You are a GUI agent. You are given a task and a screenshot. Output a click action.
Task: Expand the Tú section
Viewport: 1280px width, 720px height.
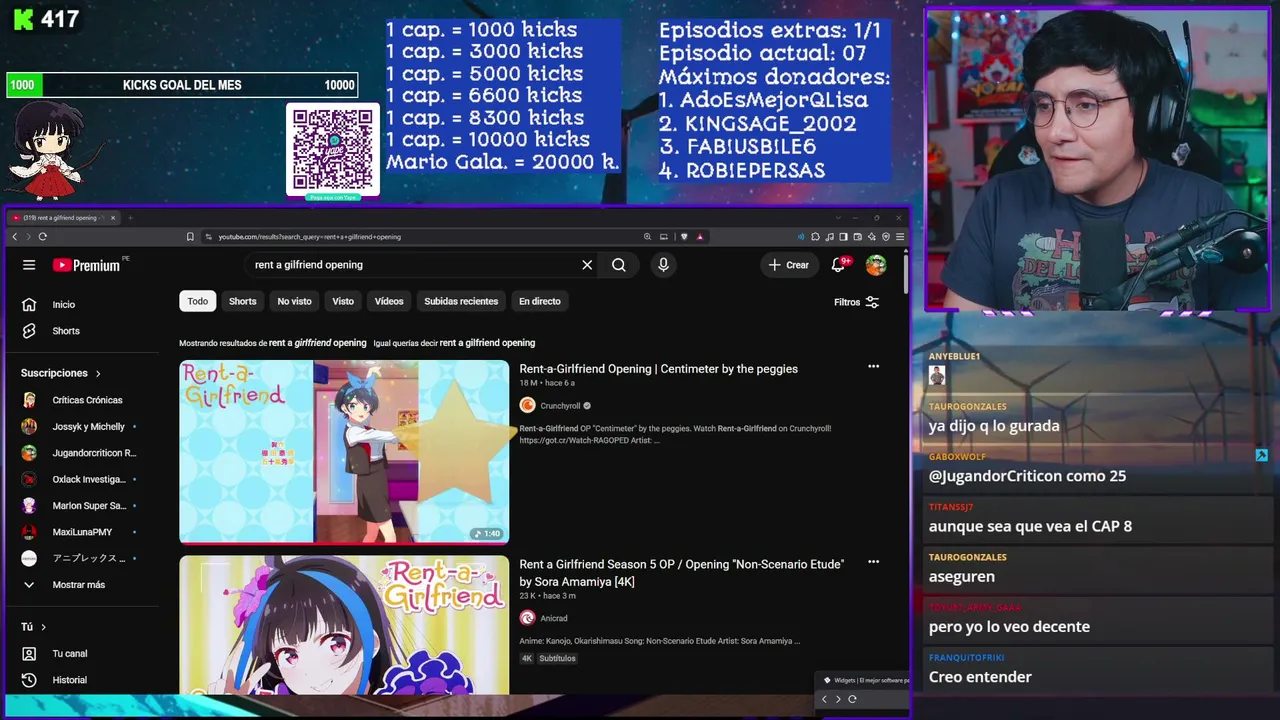(x=33, y=627)
